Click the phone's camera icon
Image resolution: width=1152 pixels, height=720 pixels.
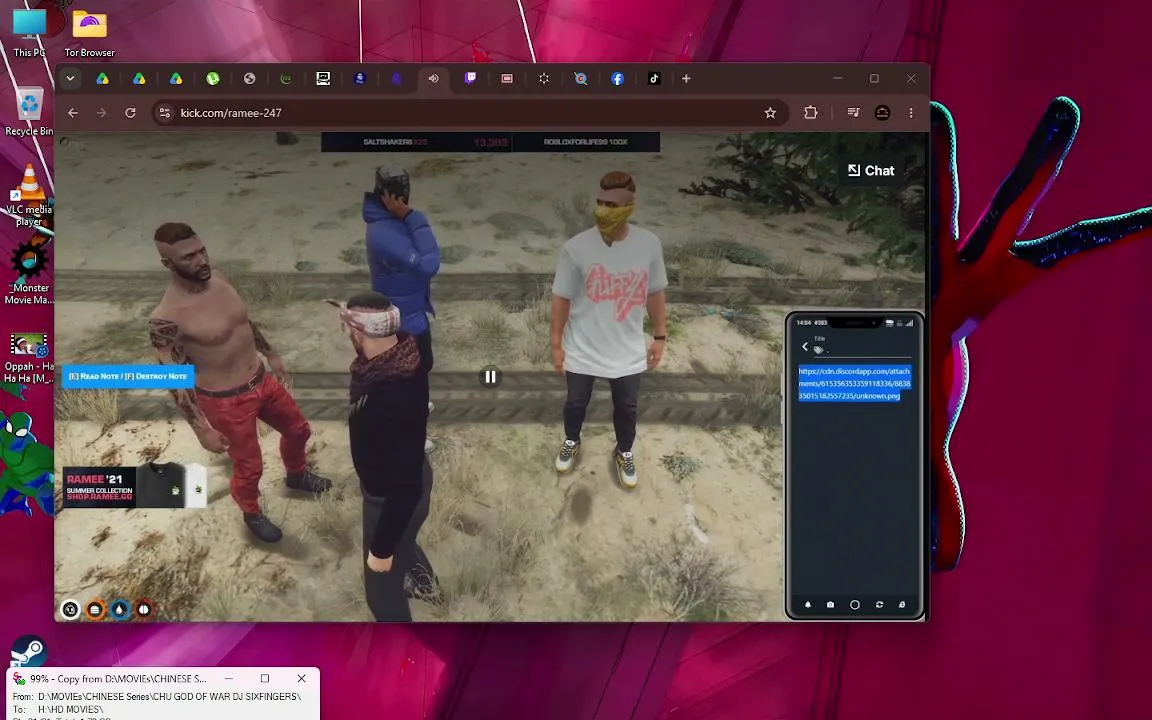point(830,605)
